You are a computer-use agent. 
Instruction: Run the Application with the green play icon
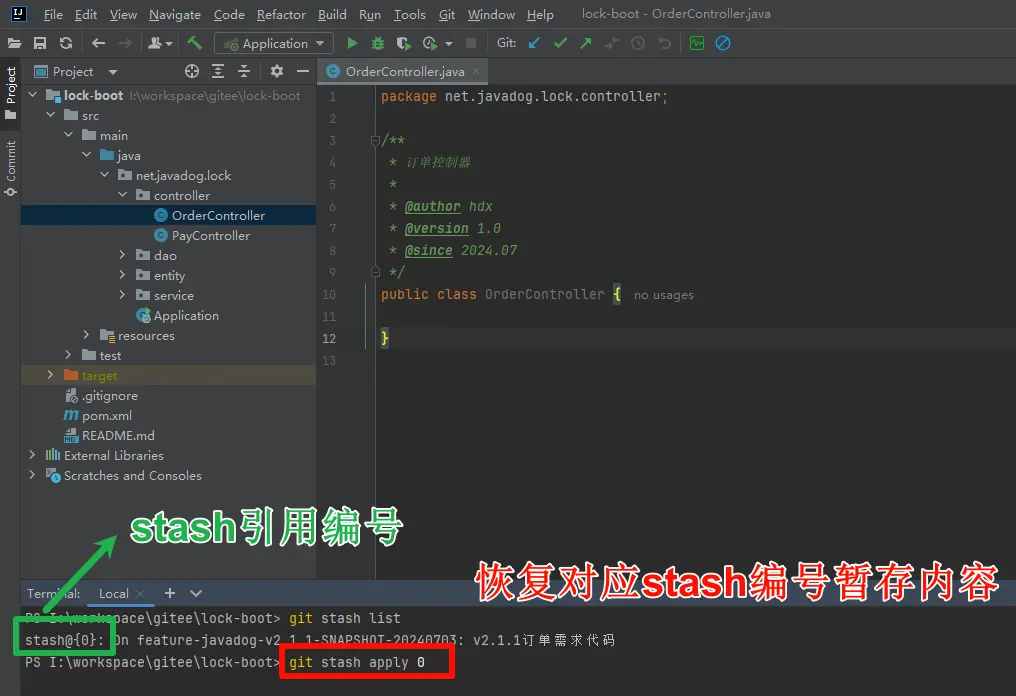pos(352,43)
